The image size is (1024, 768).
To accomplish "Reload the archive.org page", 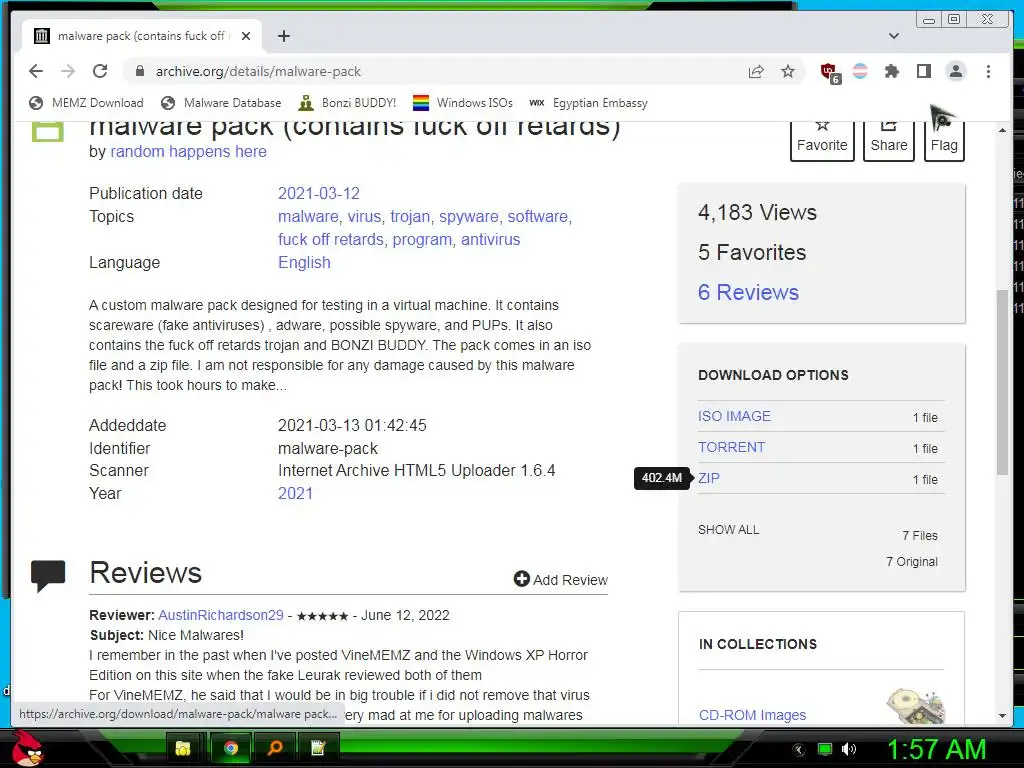I will pyautogui.click(x=100, y=71).
